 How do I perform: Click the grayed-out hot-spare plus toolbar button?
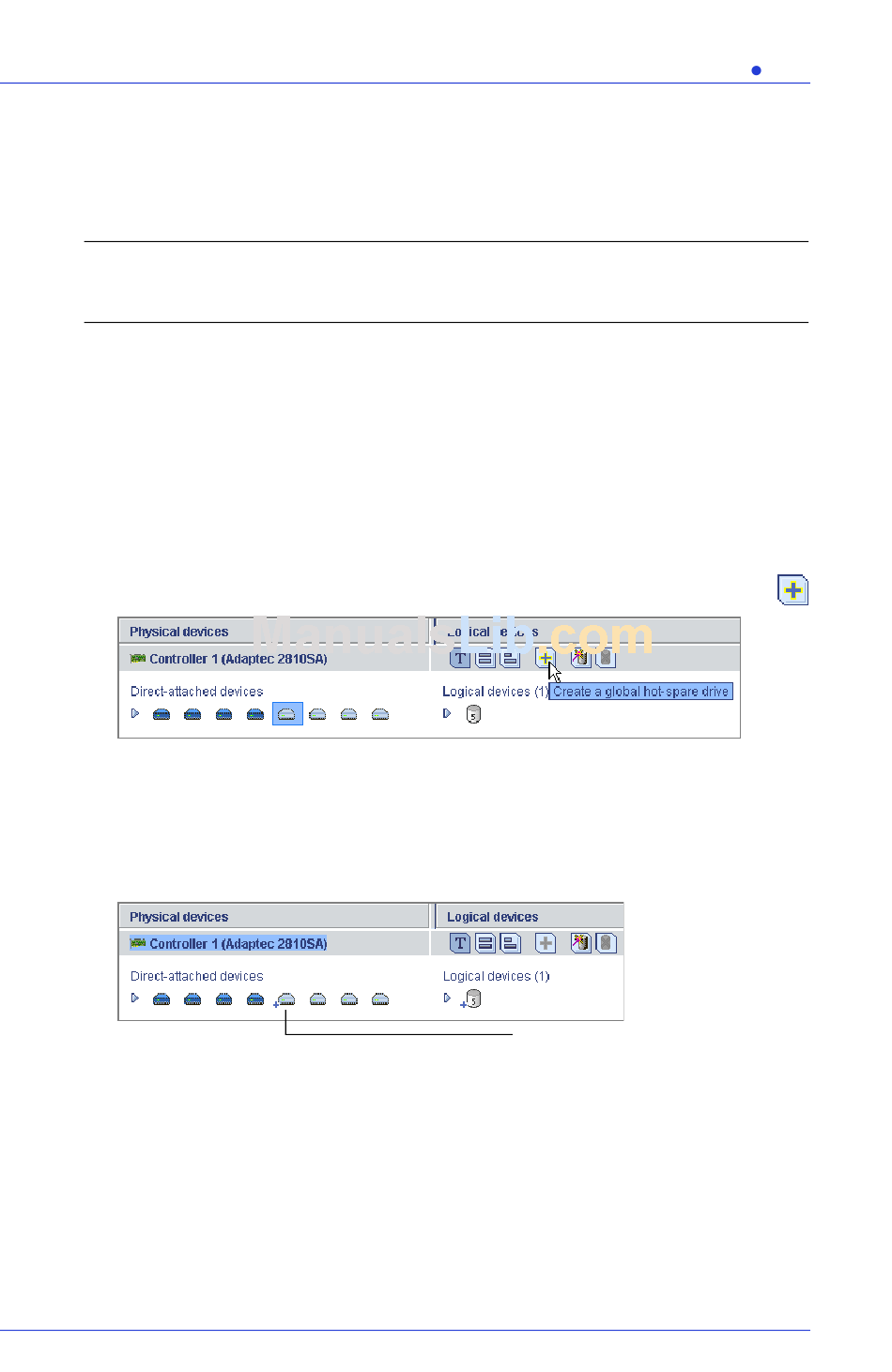545,943
